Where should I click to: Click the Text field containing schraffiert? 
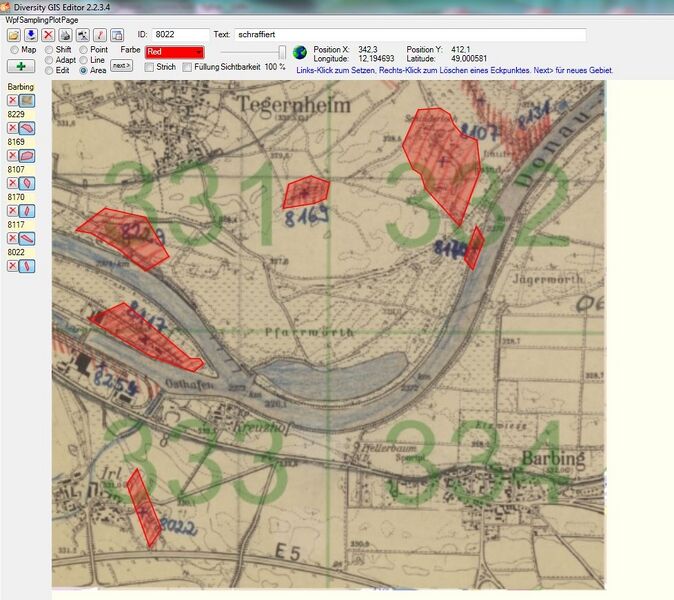(x=410, y=34)
